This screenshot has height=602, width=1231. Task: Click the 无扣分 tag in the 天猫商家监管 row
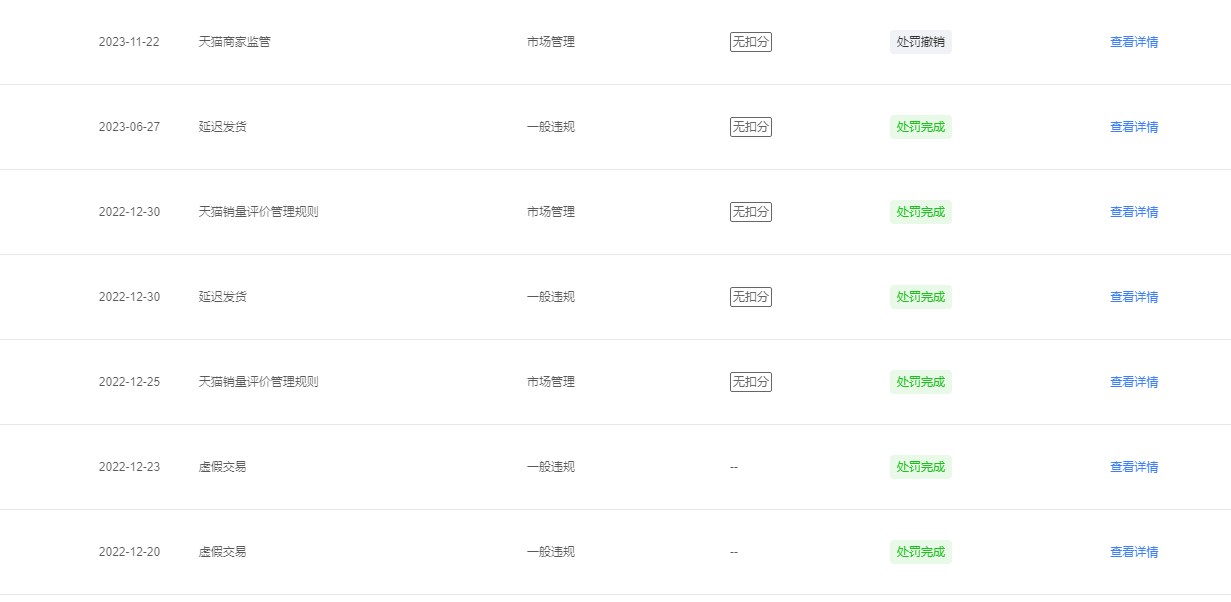(751, 42)
